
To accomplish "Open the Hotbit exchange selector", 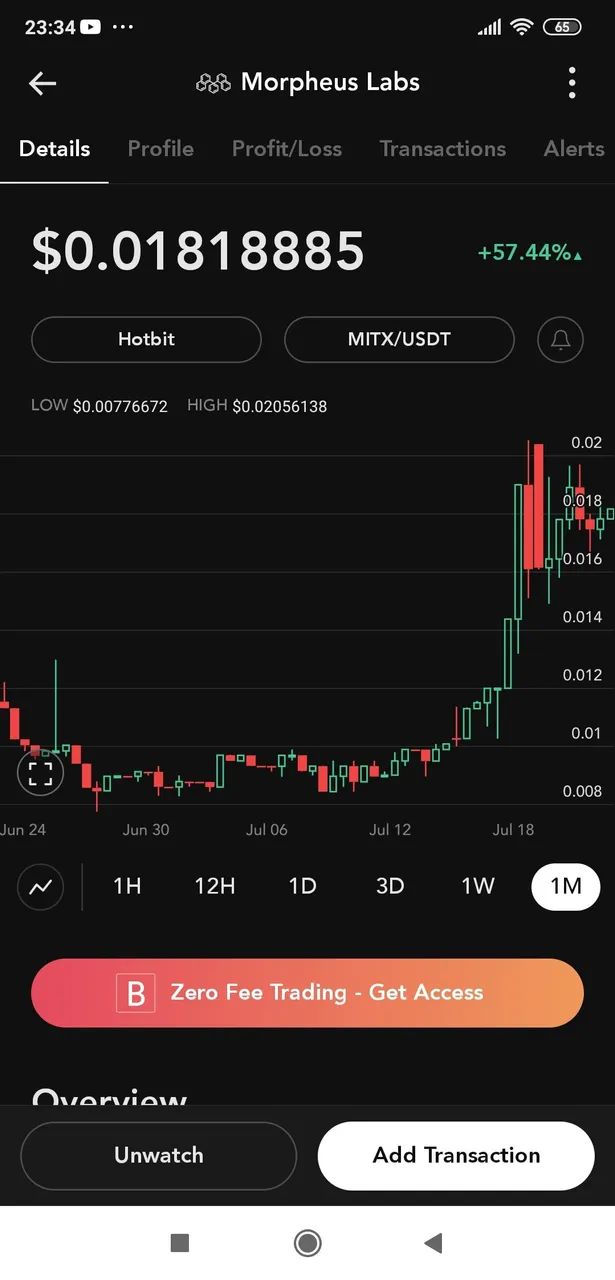I will click(x=146, y=339).
